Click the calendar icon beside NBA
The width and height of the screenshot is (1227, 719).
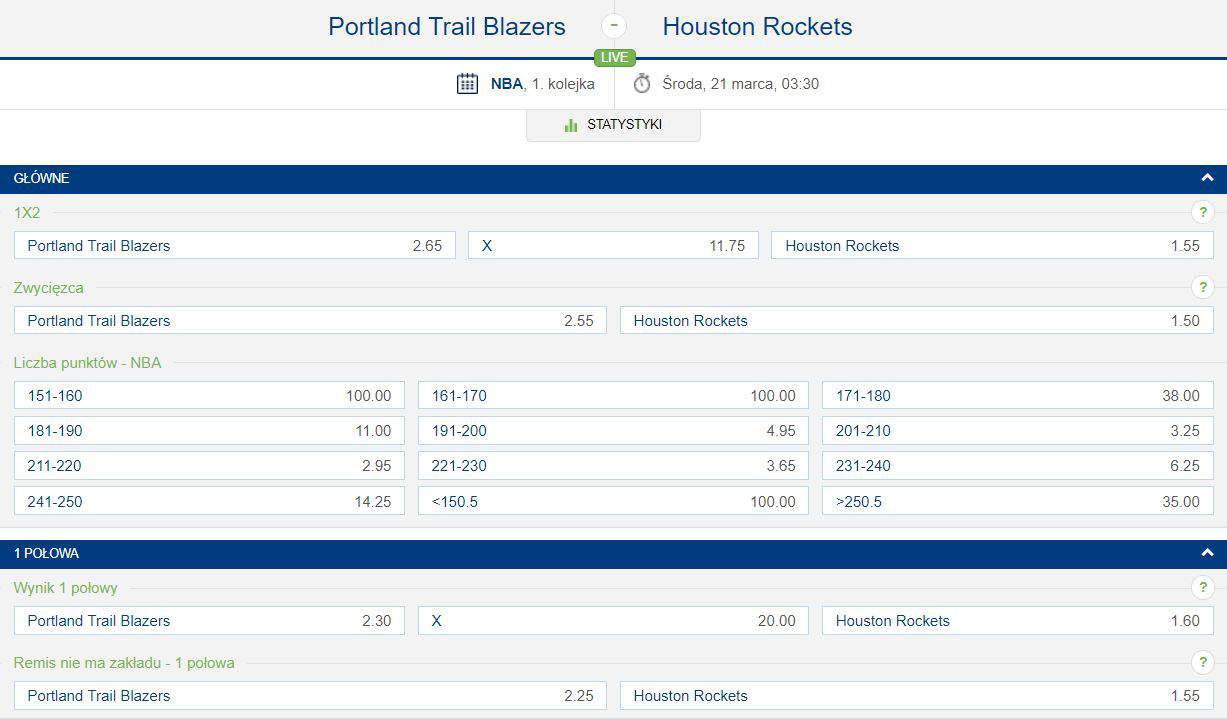point(467,84)
